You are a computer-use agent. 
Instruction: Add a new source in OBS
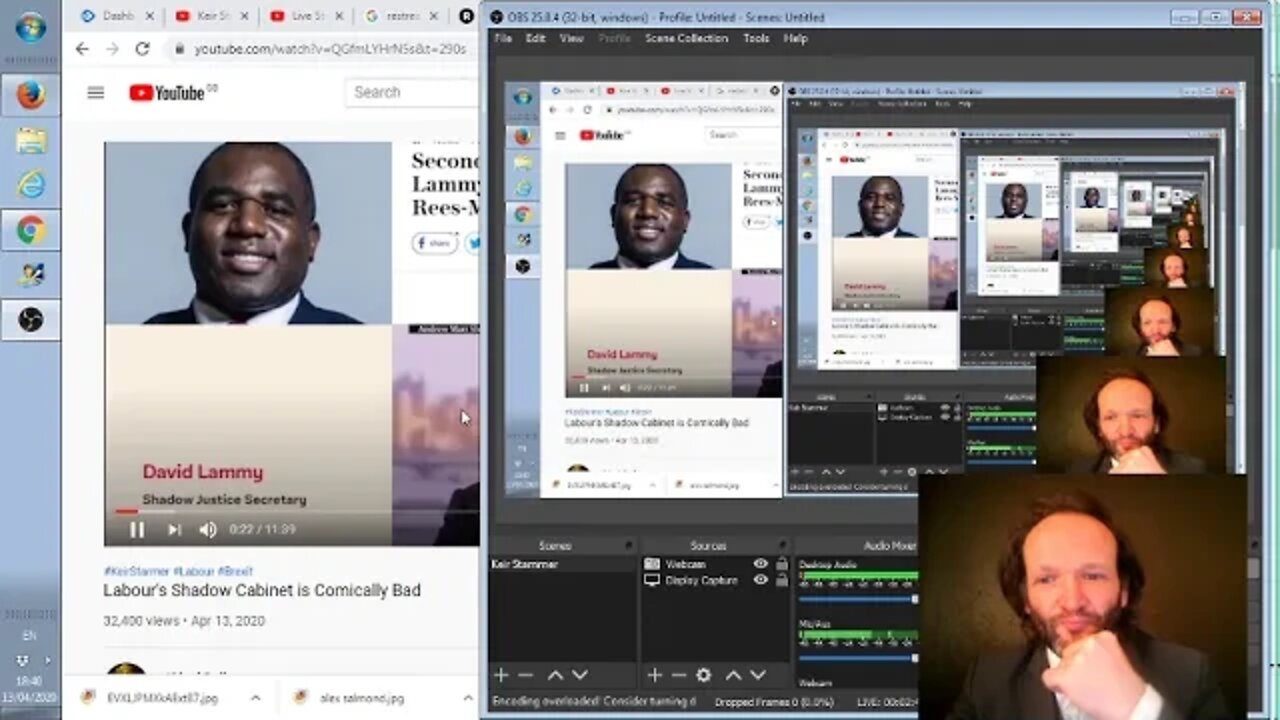click(654, 675)
